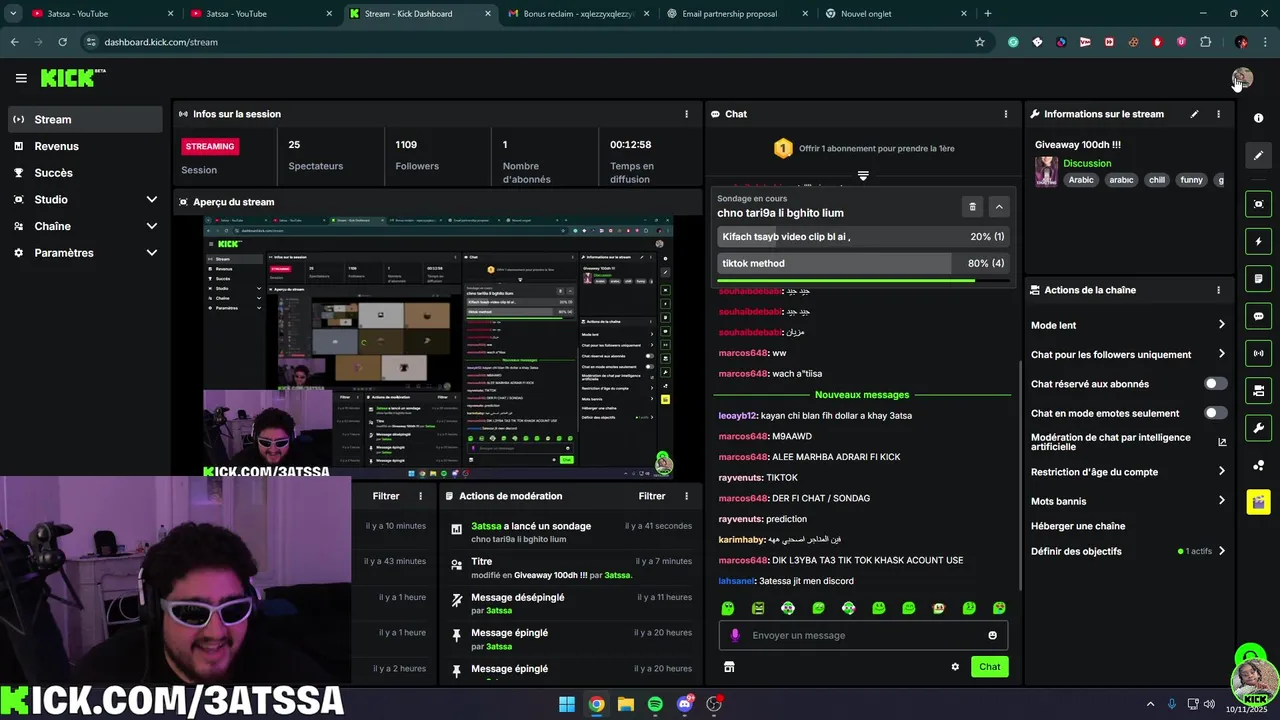Edit stream information with the pencil icon

[1194, 114]
